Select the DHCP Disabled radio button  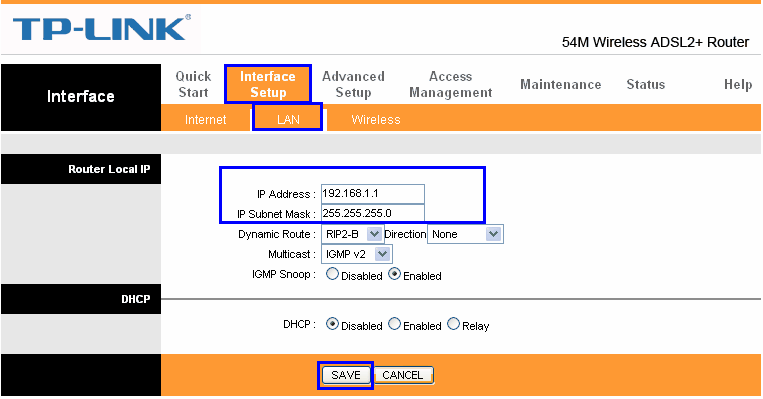(x=332, y=324)
